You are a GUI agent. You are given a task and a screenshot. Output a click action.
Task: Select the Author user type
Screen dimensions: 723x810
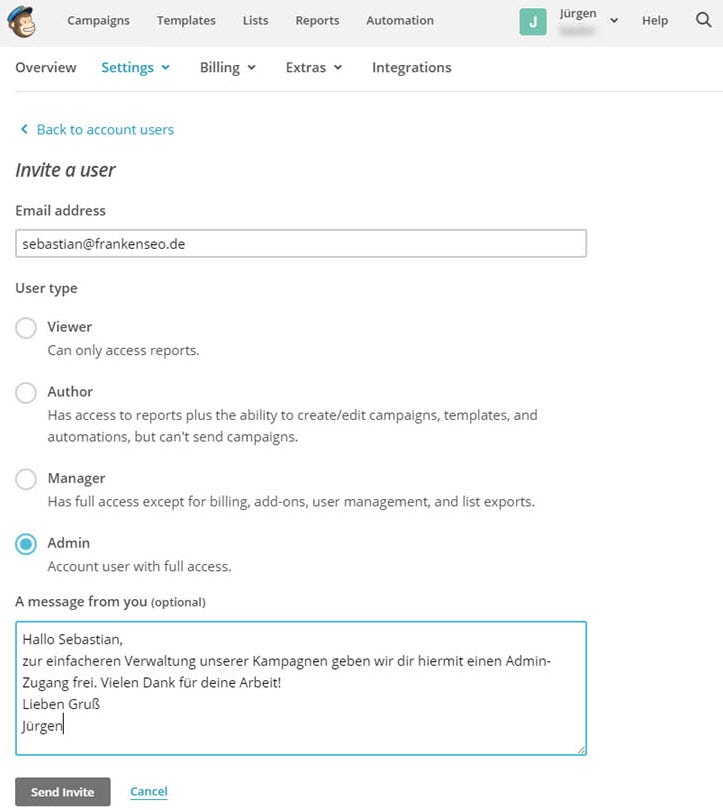tap(26, 392)
